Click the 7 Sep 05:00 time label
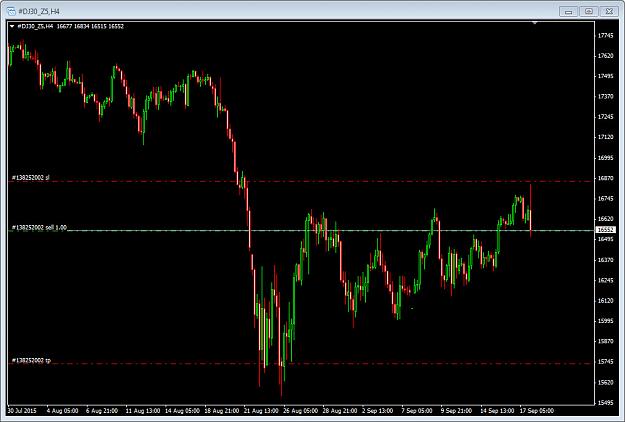This screenshot has height=422, width=625. 417,410
